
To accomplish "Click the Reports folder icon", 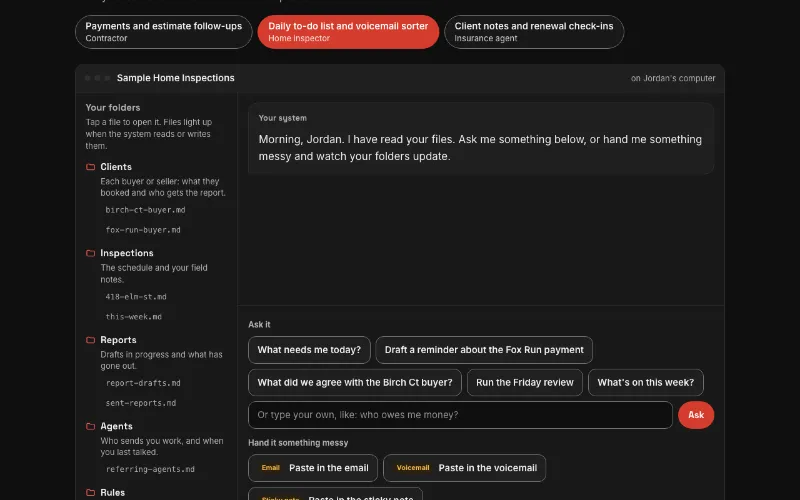I will tap(90, 340).
